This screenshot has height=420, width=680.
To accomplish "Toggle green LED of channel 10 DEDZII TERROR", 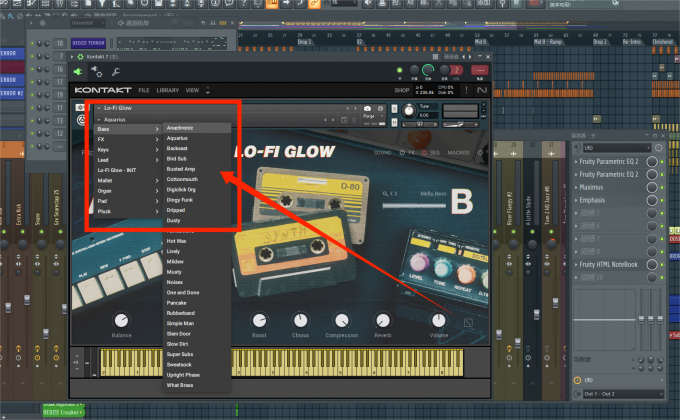I will tap(32, 43).
